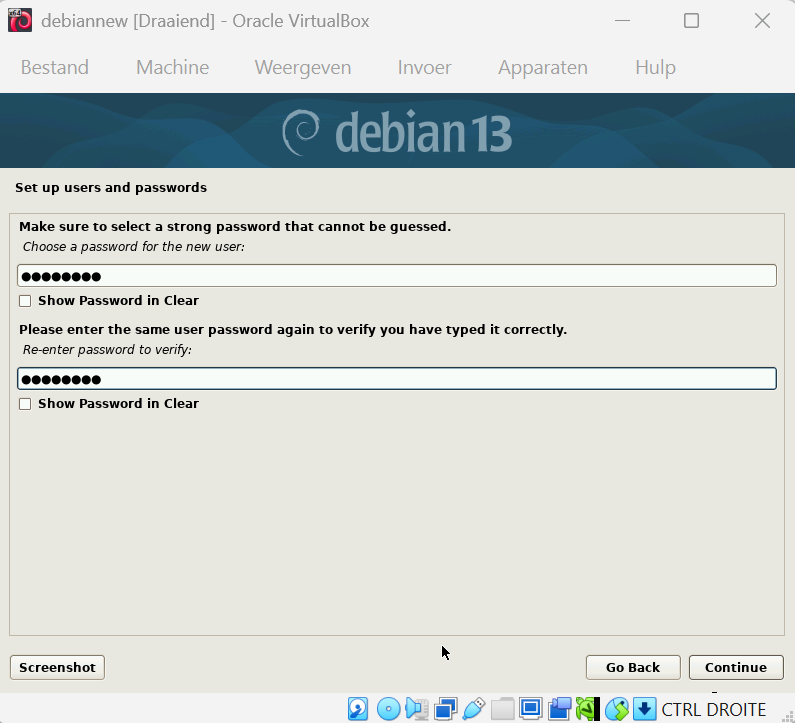Enable Show Password in Clear under verify field

pos(25,404)
